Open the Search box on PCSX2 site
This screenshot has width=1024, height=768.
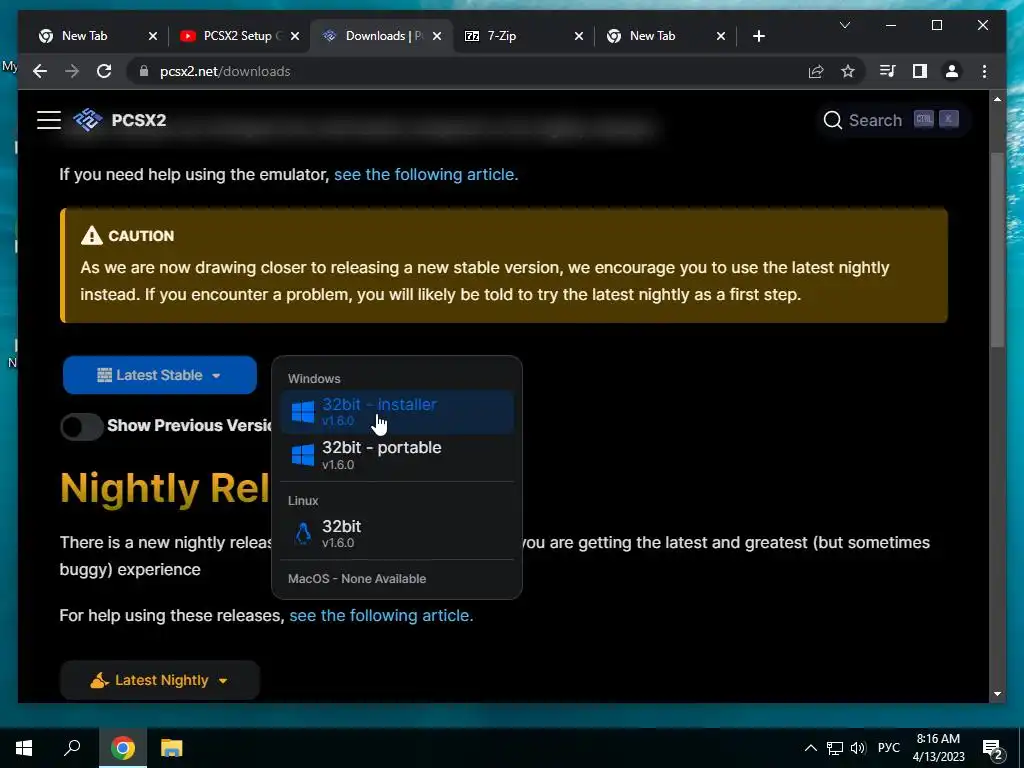click(x=891, y=120)
